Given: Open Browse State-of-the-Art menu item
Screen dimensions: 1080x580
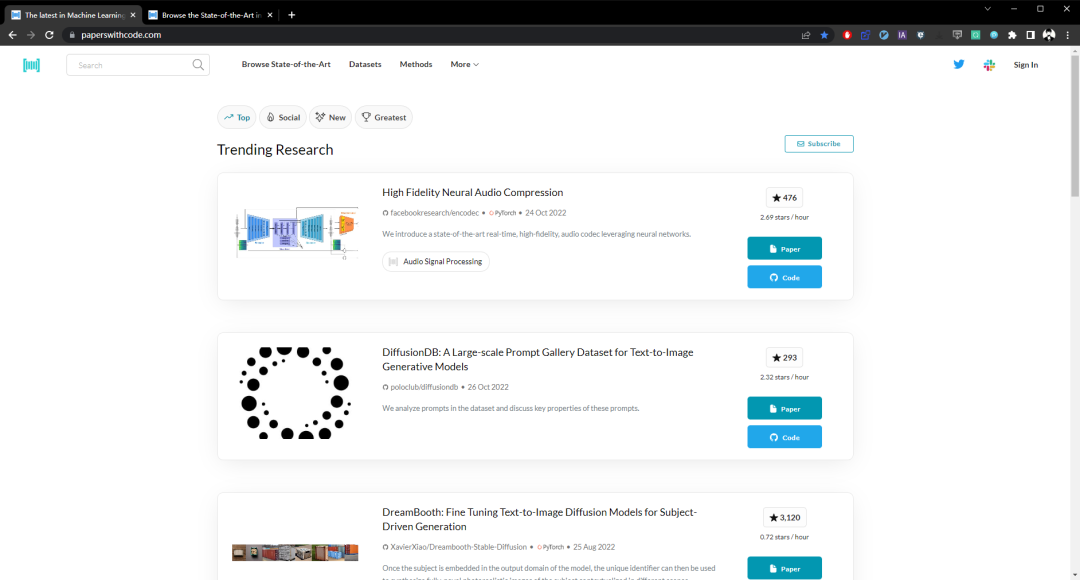Looking at the screenshot, I should 286,64.
